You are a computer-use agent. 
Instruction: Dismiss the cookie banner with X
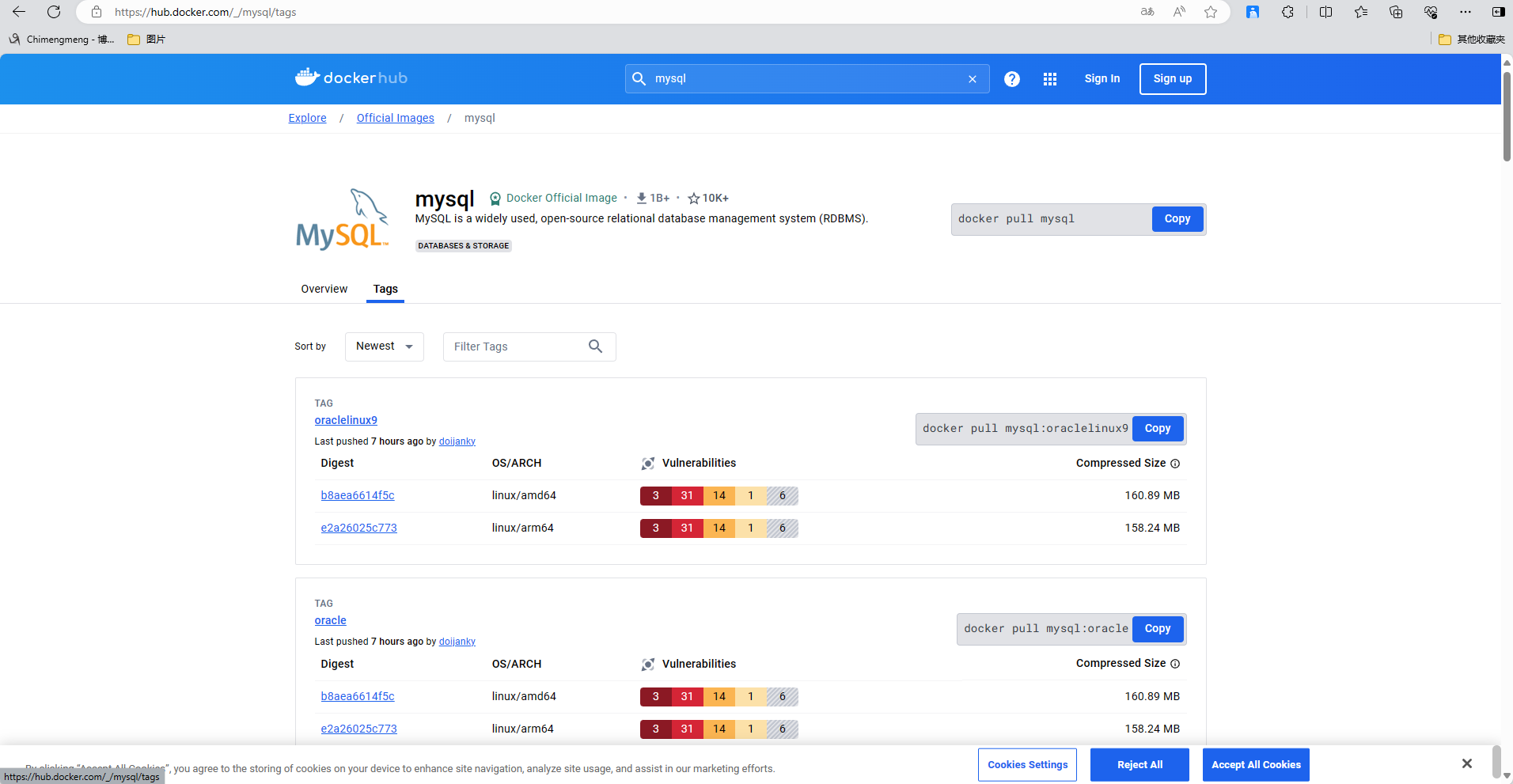[1467, 763]
